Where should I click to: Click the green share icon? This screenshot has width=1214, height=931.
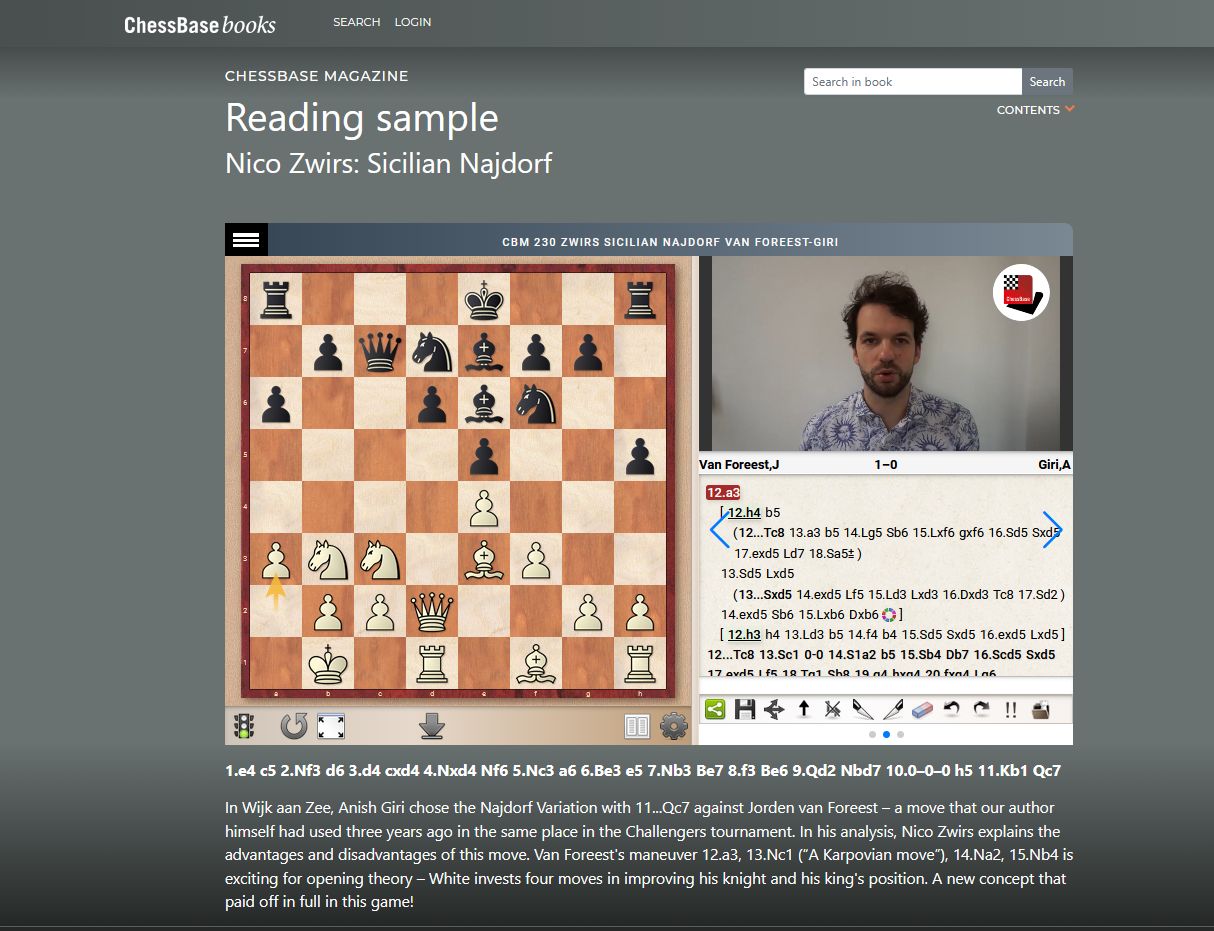(715, 709)
